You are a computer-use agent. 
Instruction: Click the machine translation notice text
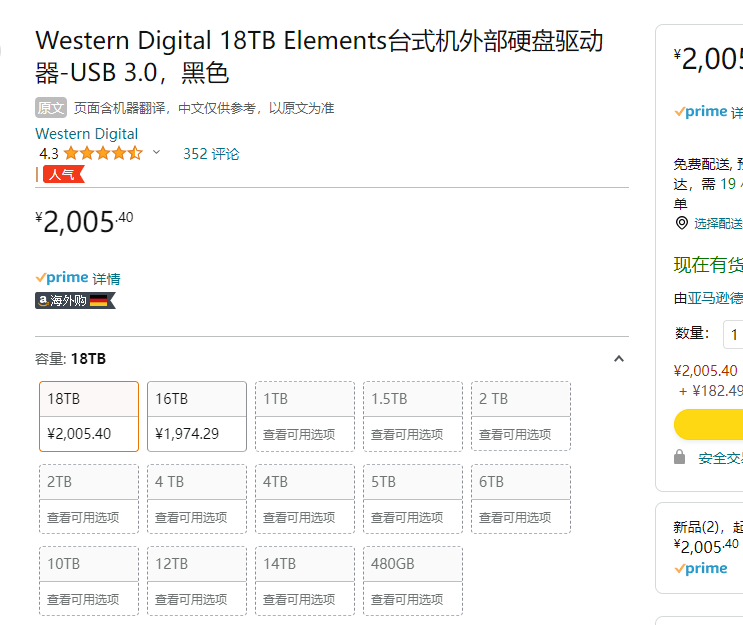tap(204, 108)
